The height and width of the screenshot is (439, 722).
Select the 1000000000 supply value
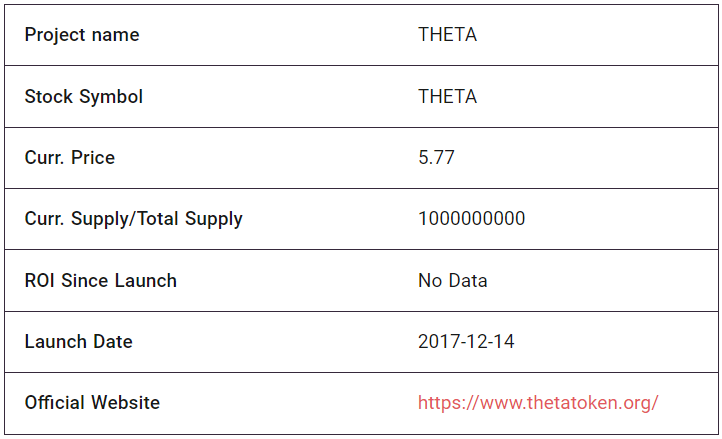pos(472,219)
